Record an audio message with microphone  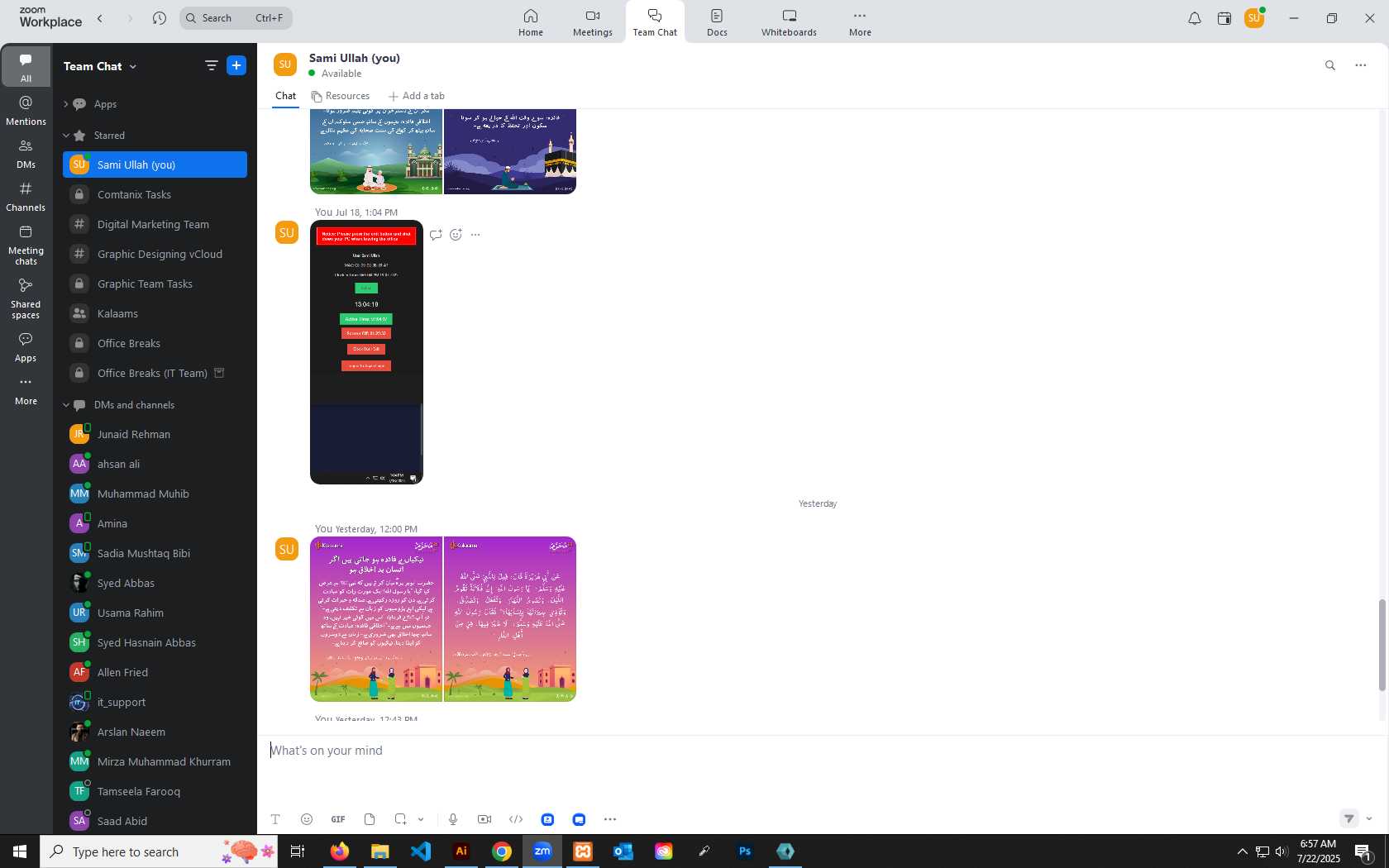[x=453, y=819]
